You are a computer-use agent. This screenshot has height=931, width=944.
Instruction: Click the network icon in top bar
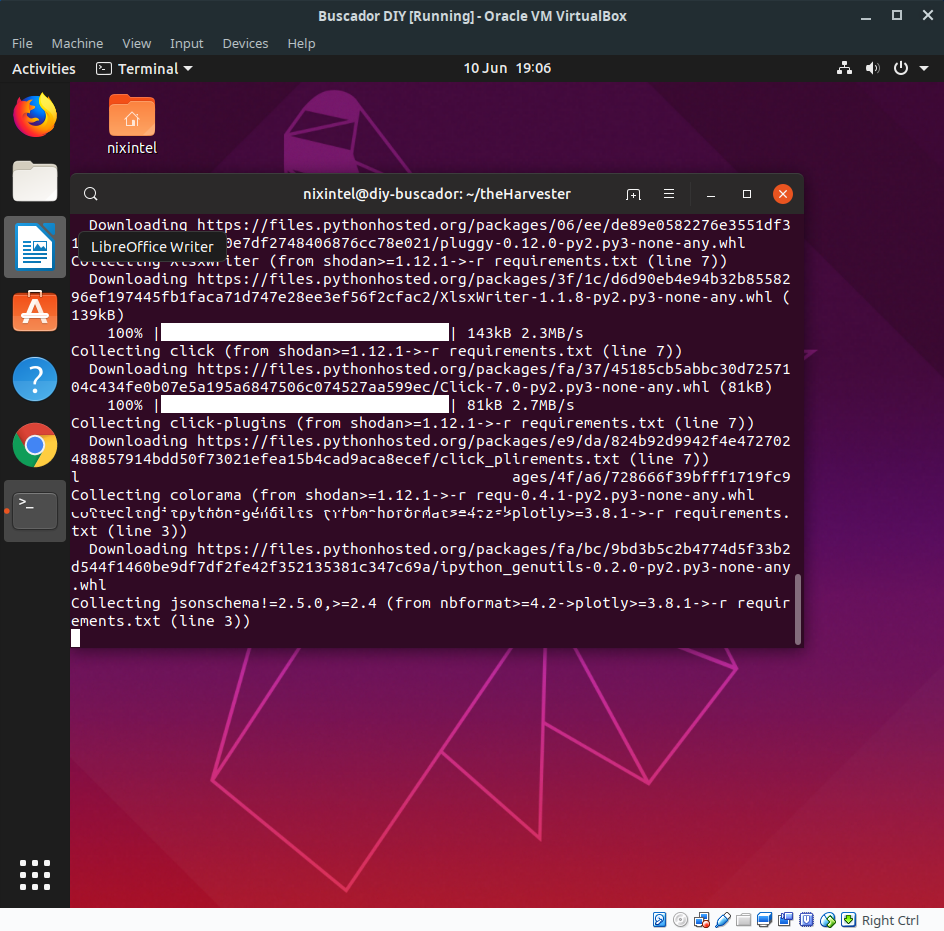(844, 68)
